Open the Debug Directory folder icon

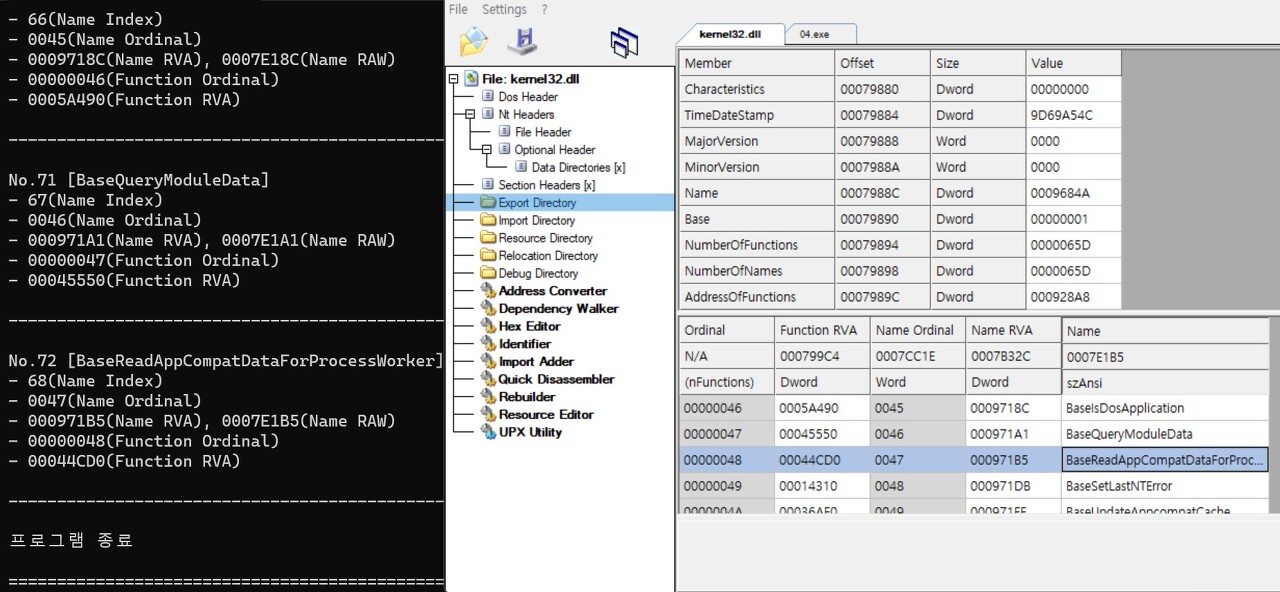(x=488, y=273)
